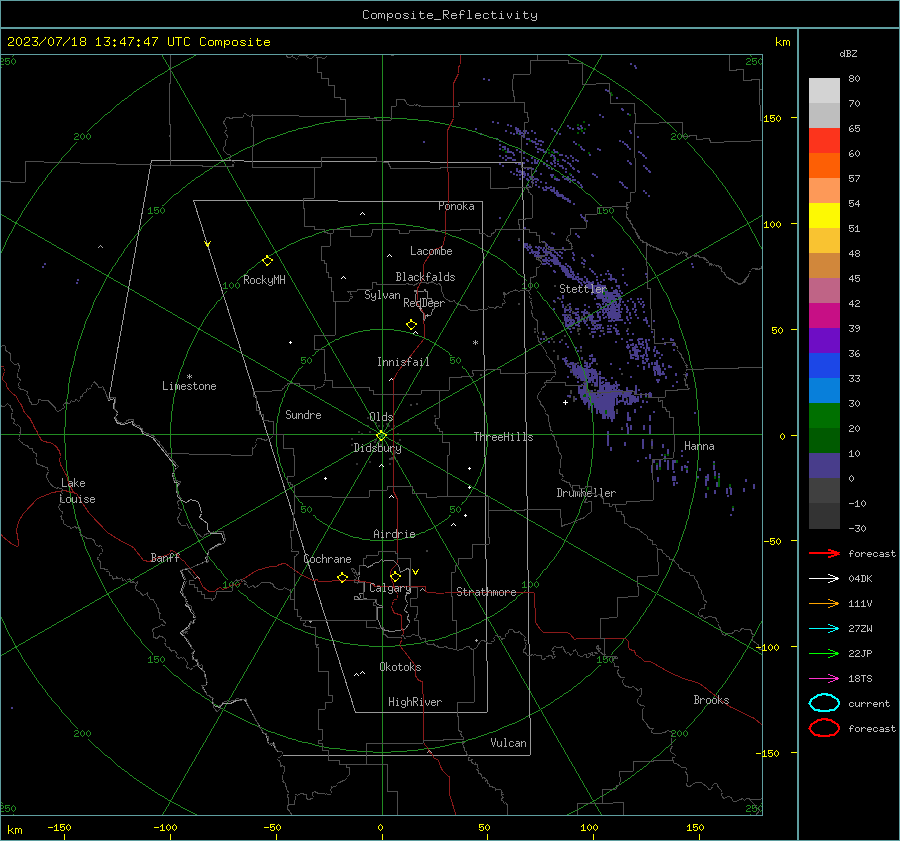Screen dimensions: 900x841
Task: Click the orange 111V arrow in legend
Action: pos(824,603)
